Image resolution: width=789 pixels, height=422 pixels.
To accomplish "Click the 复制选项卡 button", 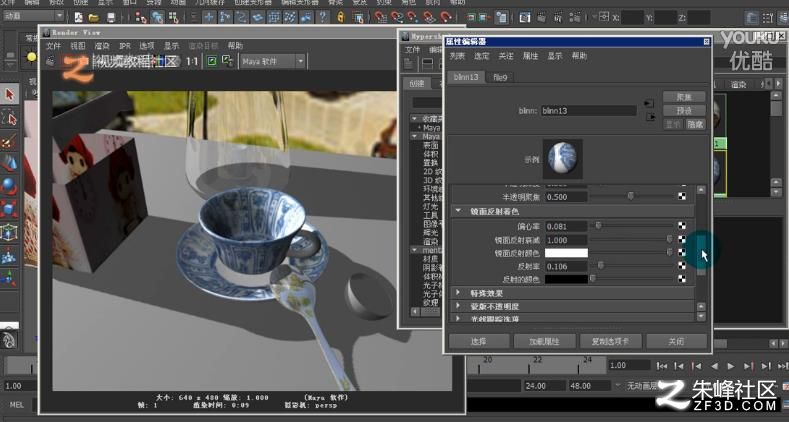I will pos(610,341).
